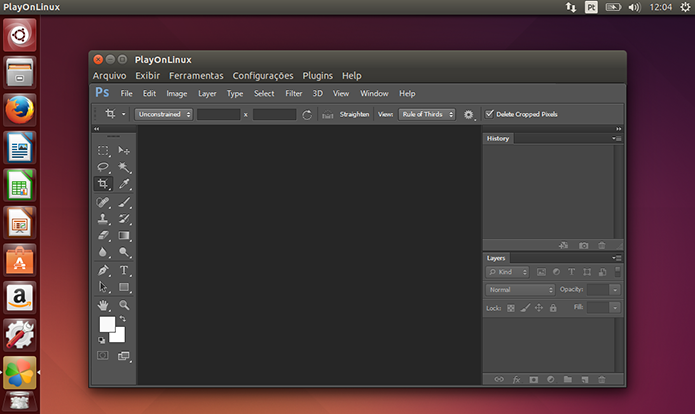The height and width of the screenshot is (414, 695).
Task: Create new layer in Layers panel
Action: [x=585, y=379]
